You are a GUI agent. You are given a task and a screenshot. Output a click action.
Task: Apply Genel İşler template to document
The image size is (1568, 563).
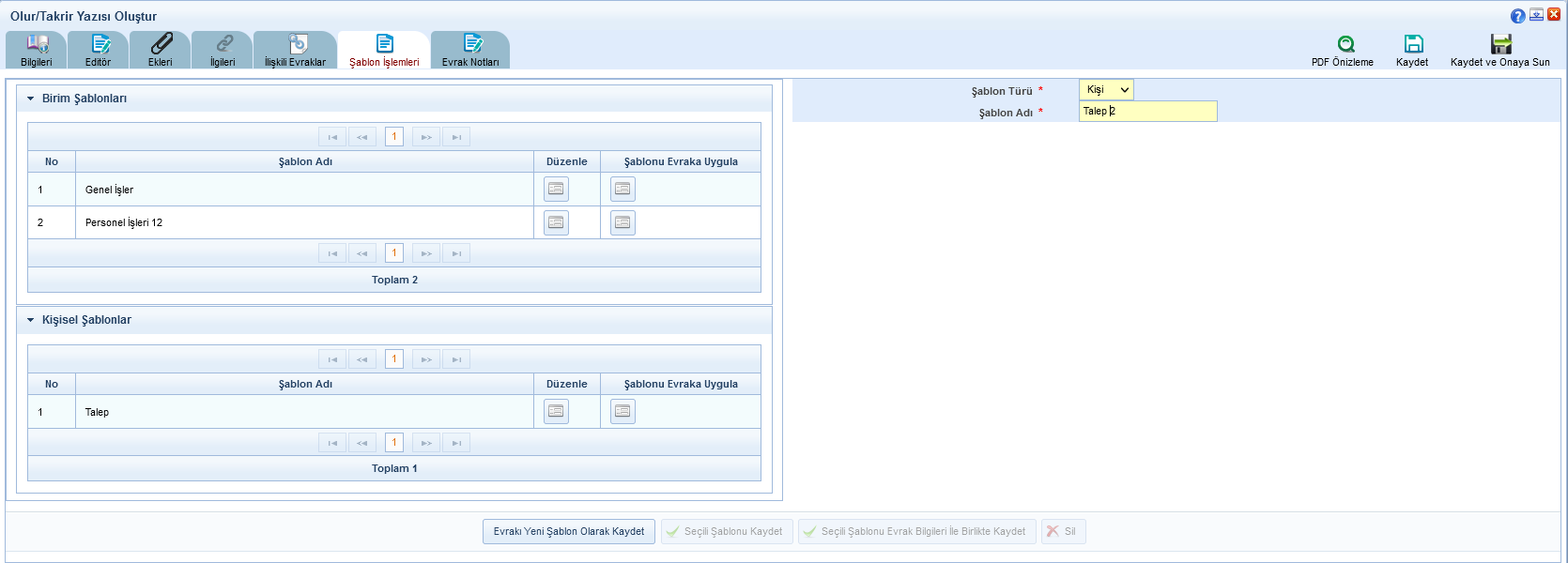coord(623,190)
